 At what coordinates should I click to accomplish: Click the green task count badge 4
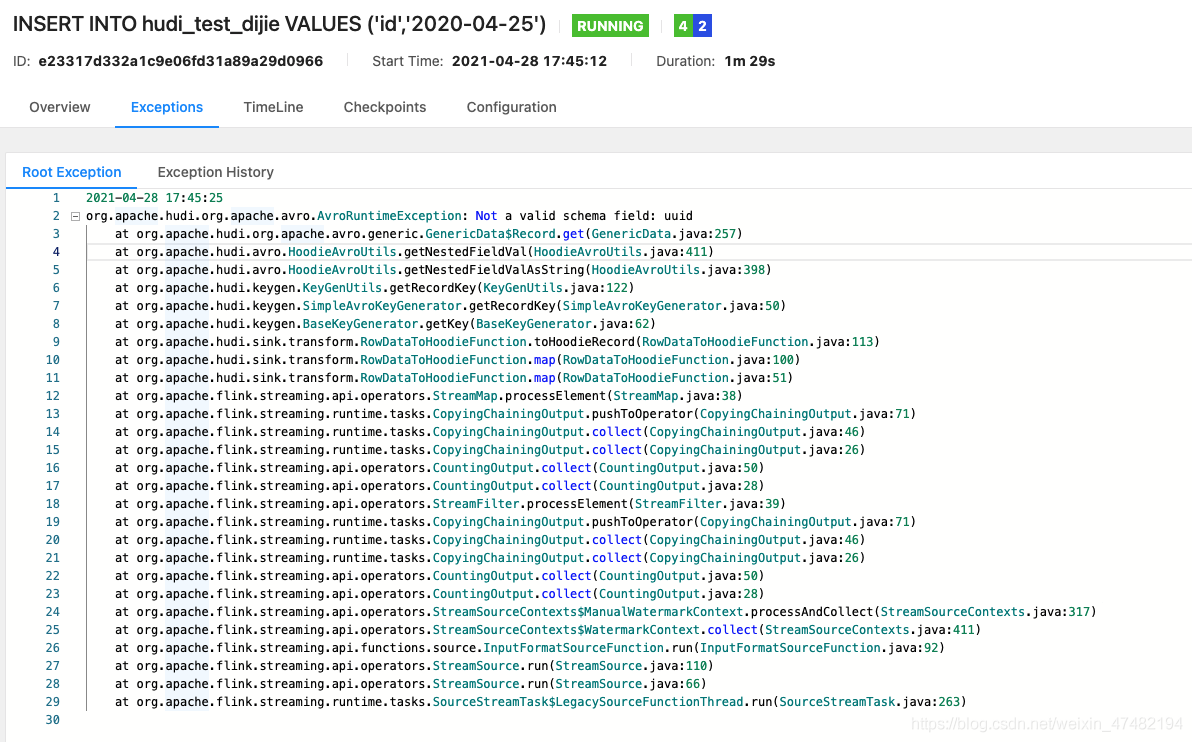tap(683, 26)
